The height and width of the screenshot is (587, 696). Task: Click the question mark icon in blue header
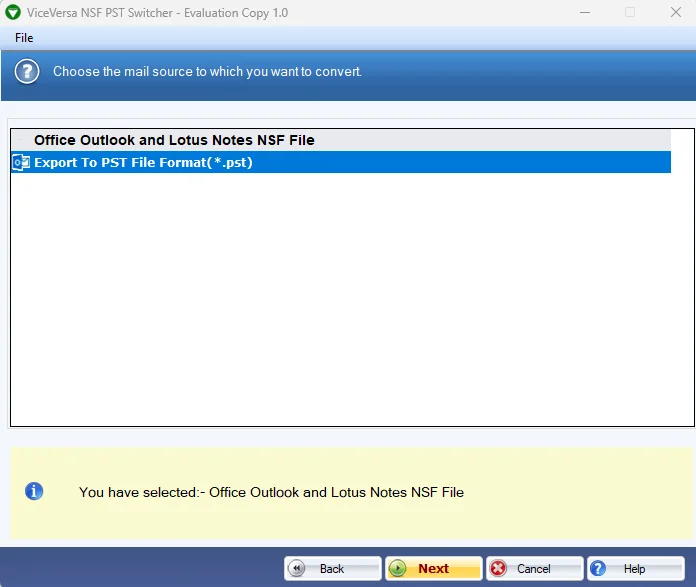(27, 71)
